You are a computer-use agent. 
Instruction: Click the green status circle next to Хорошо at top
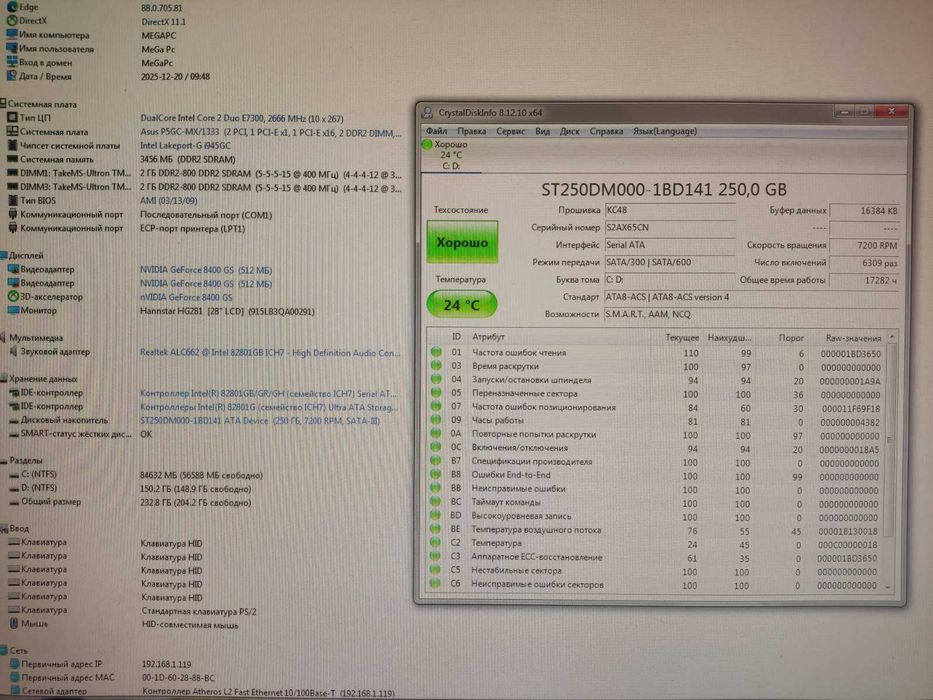click(427, 144)
